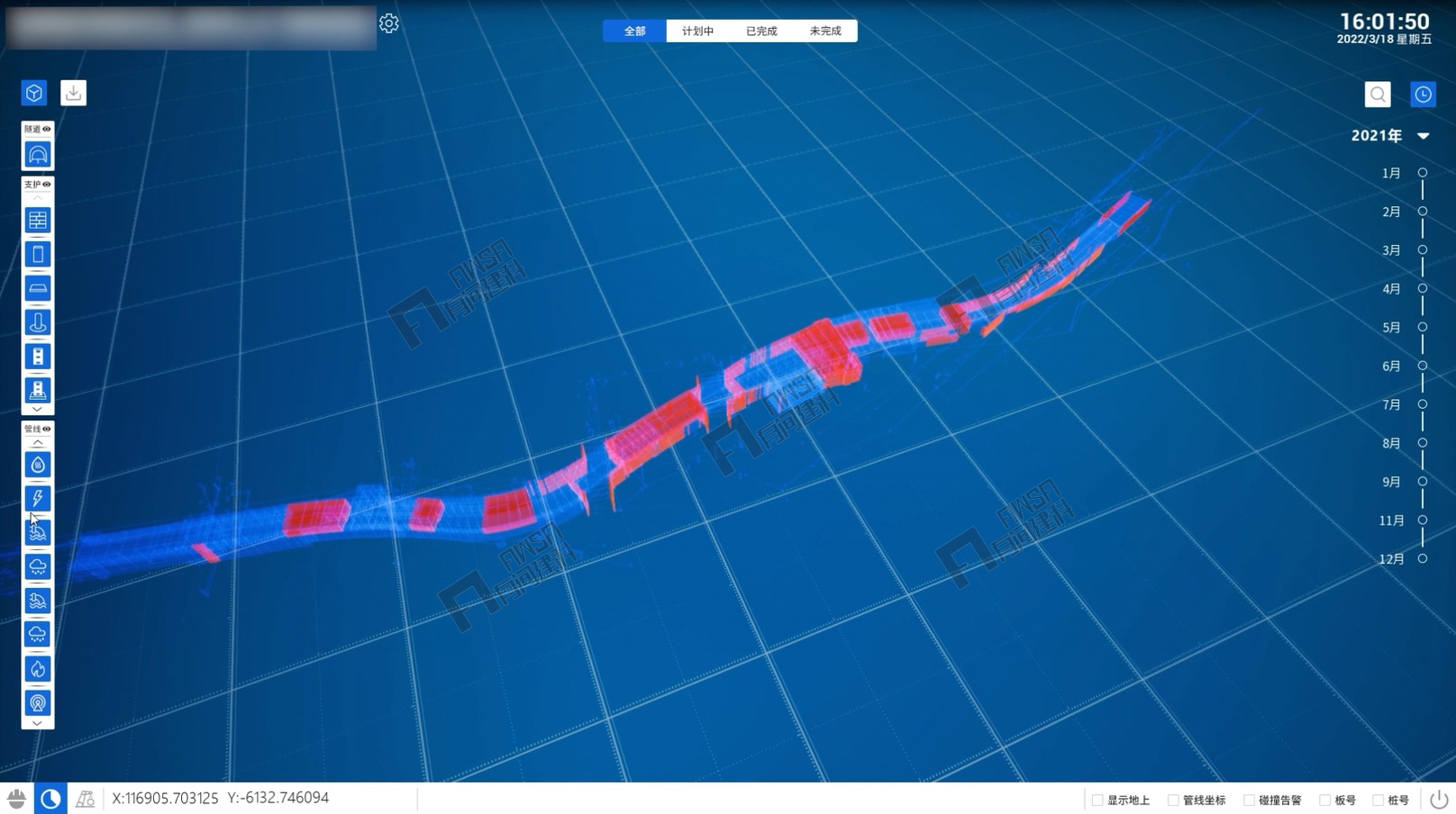This screenshot has width=1456, height=814.
Task: Select 1月 marker on timeline
Action: (1423, 173)
